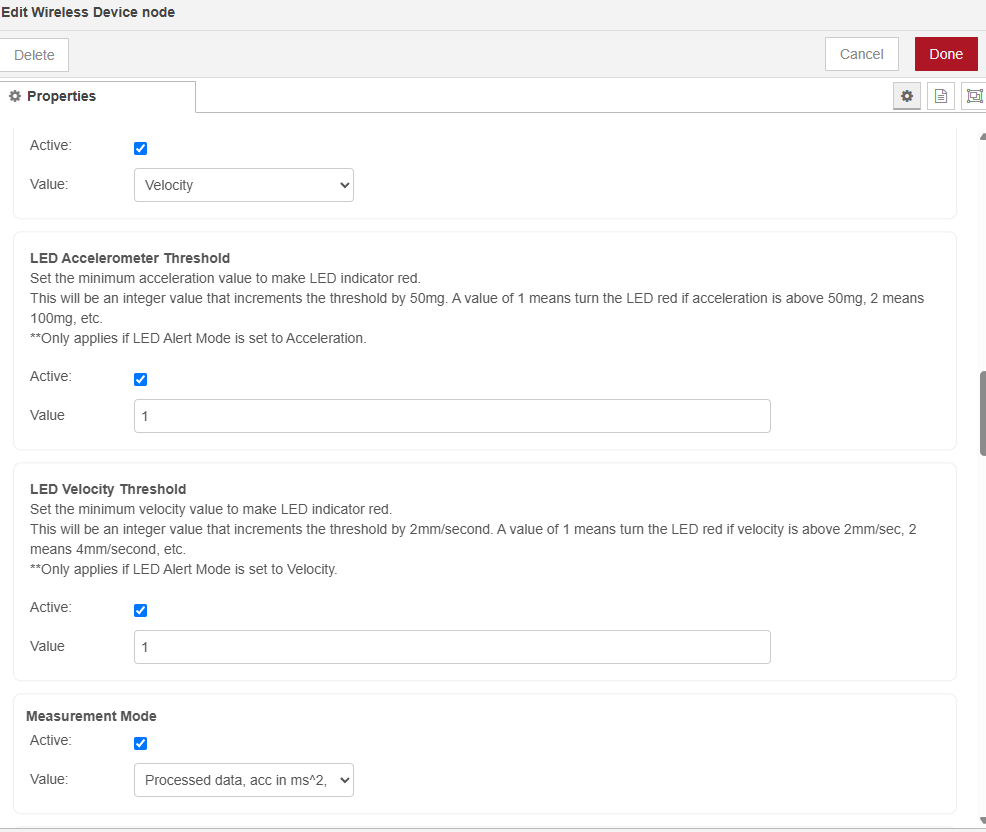Delete the wireless device node
This screenshot has width=986, height=832.
point(34,55)
